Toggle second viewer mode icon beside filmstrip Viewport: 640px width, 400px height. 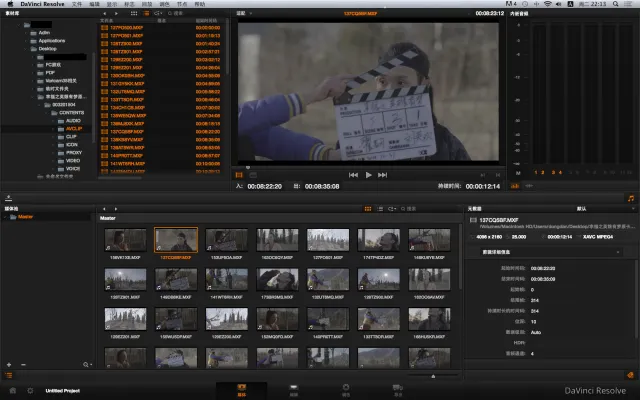253,175
